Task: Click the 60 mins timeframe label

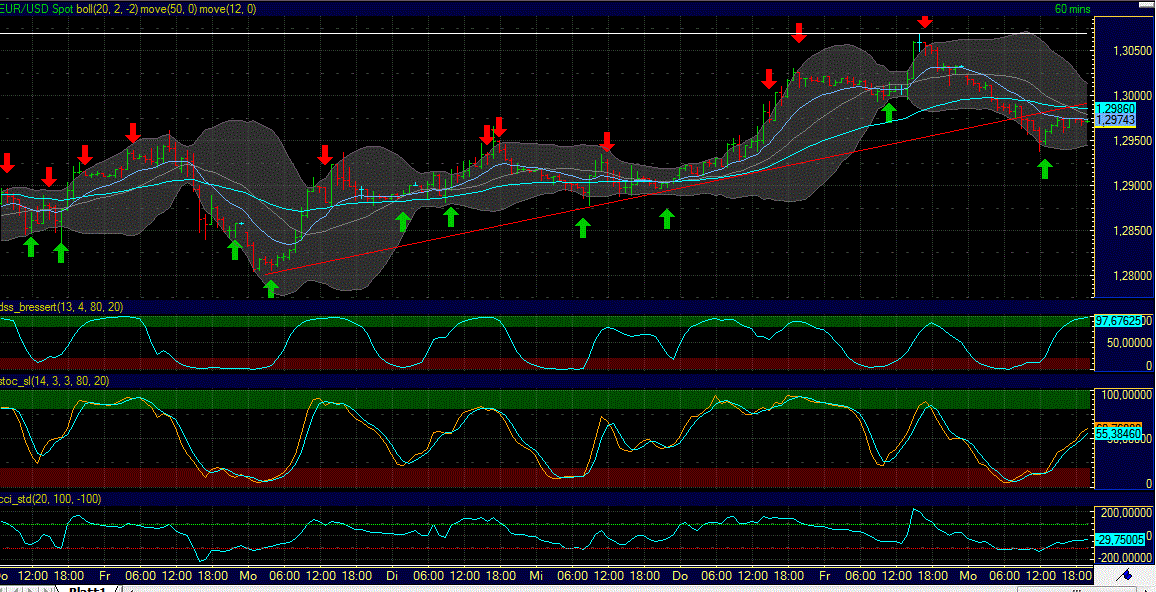Action: pos(1070,8)
